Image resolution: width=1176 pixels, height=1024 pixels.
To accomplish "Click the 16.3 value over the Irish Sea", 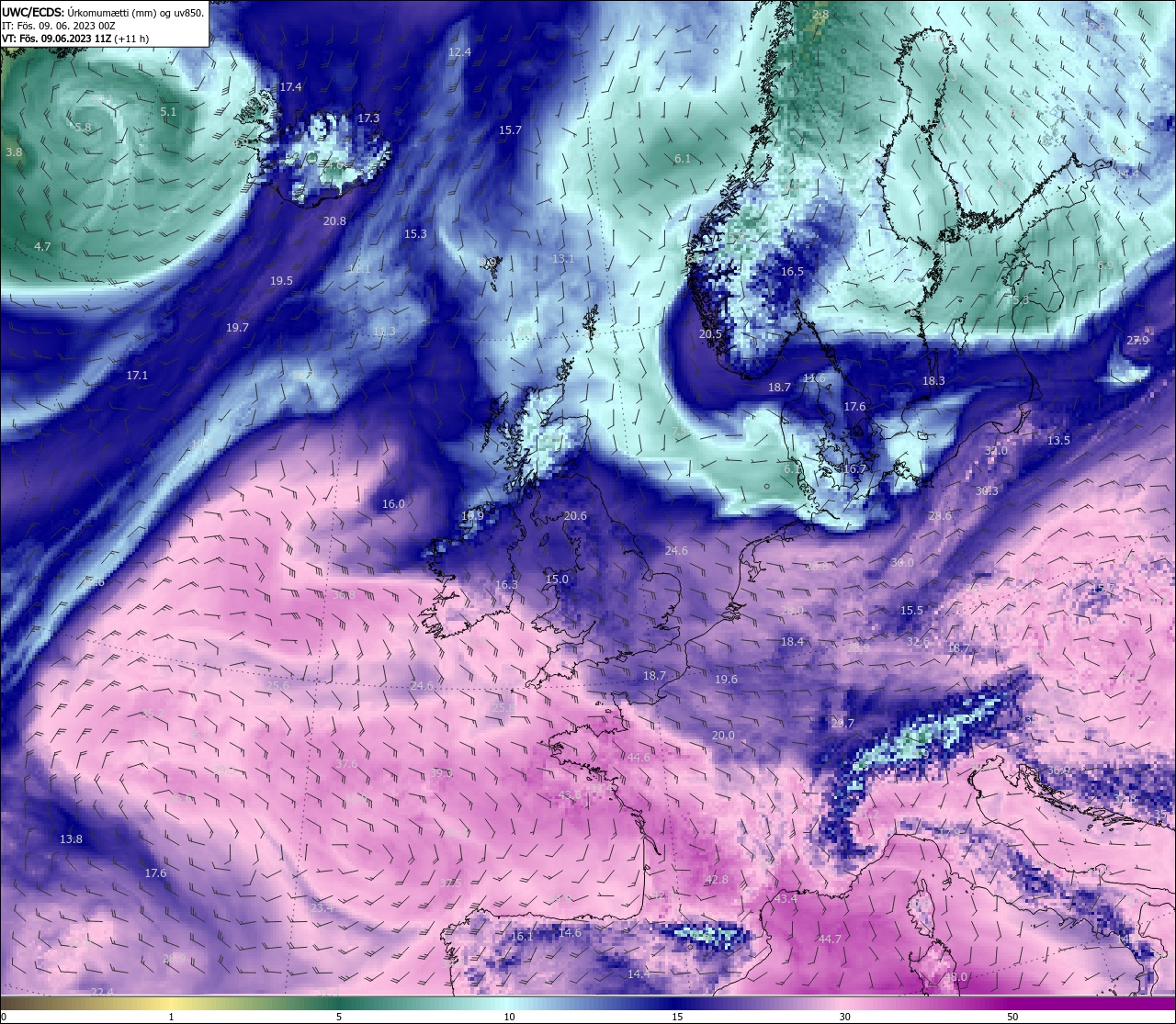I will point(506,585).
